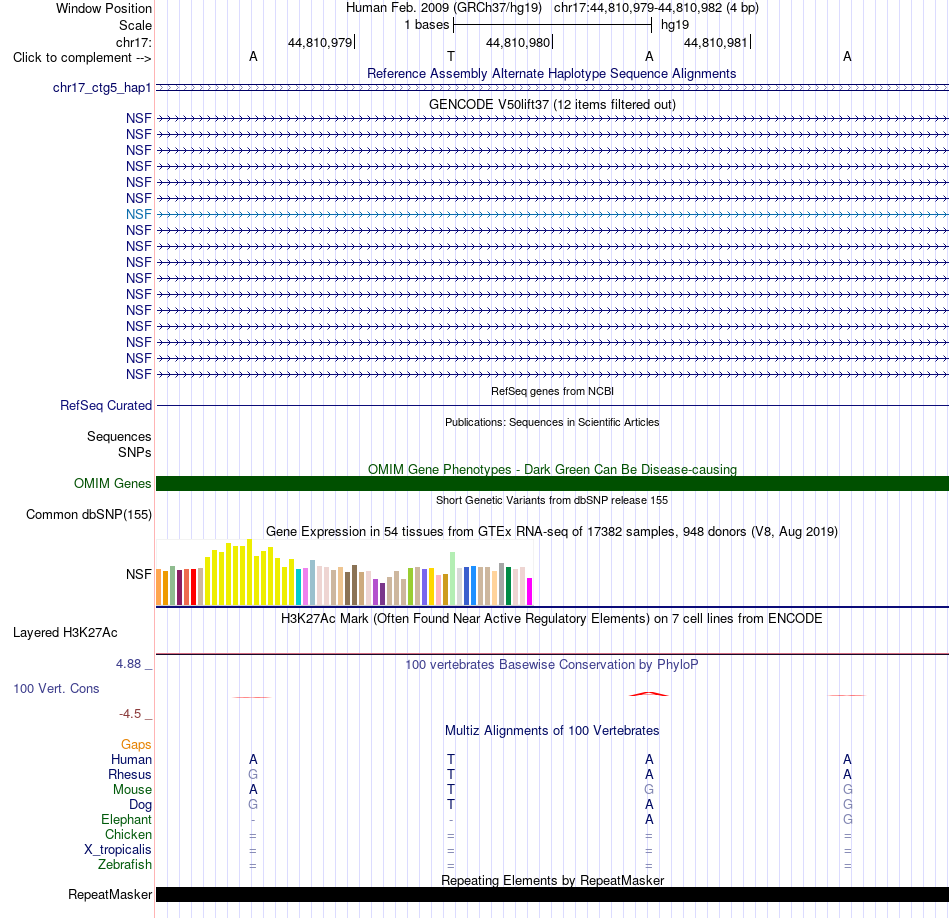Click the 'RefSeq Curated' track label
The height and width of the screenshot is (918, 950).
click(x=106, y=405)
